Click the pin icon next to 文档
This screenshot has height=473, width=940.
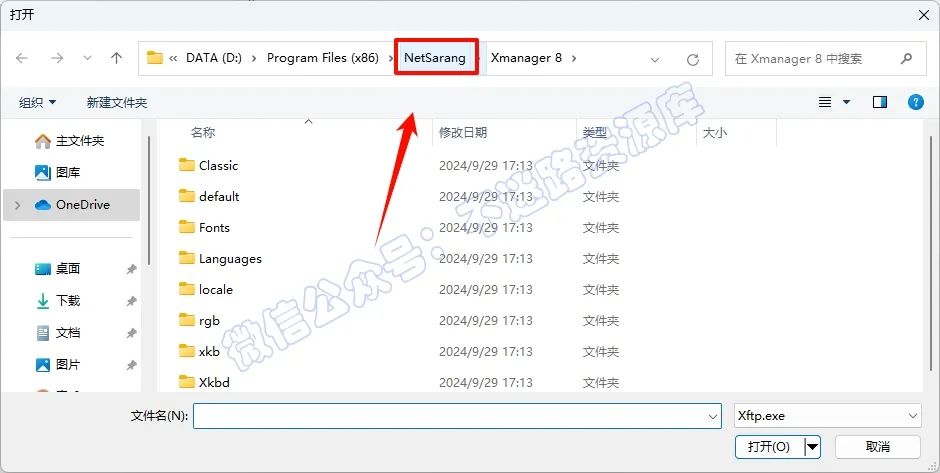[131, 333]
